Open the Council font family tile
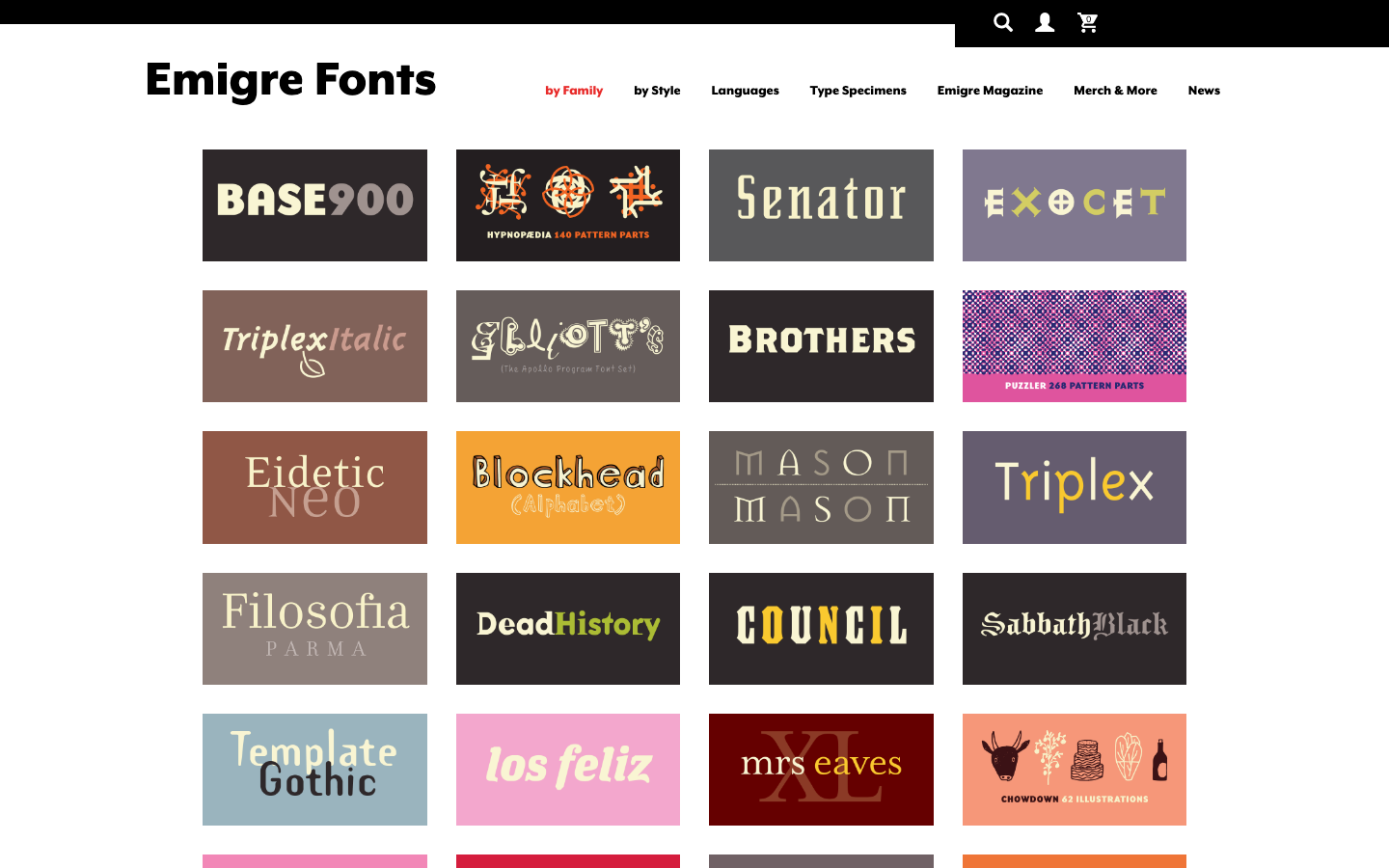This screenshot has height=868, width=1389. point(821,629)
